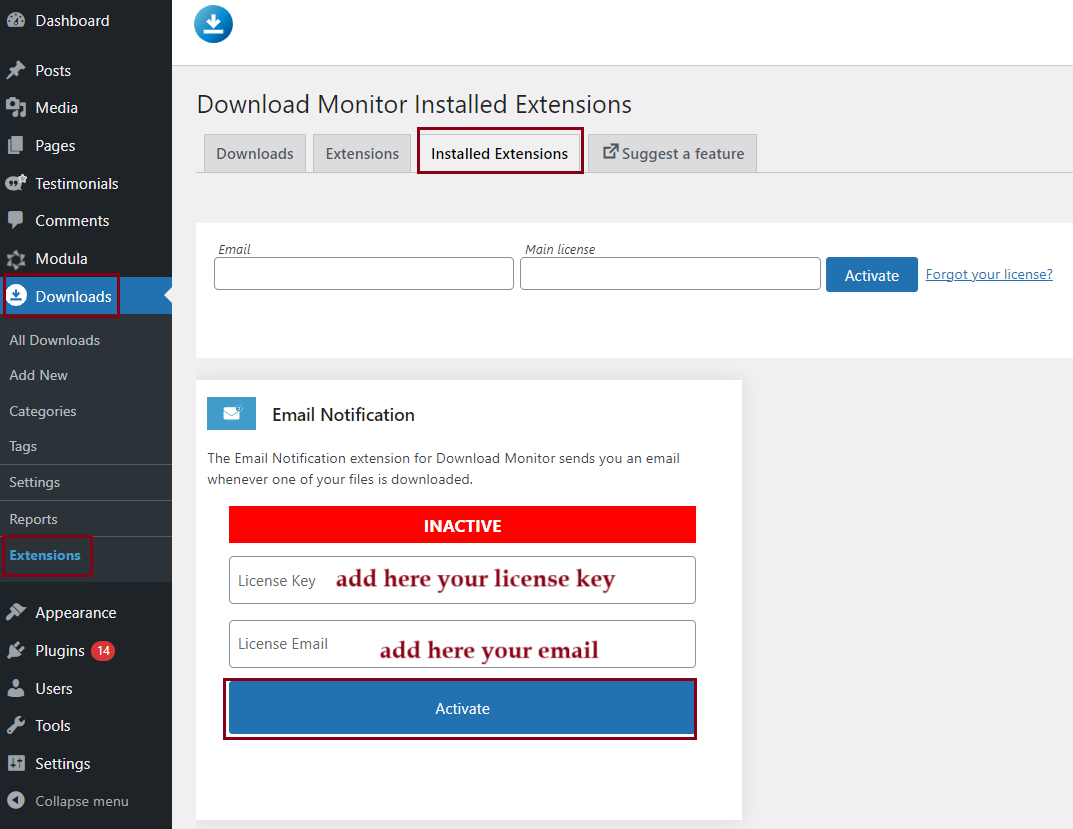This screenshot has width=1073, height=829.
Task: Click the Email Notification envelope icon
Action: pyautogui.click(x=231, y=413)
